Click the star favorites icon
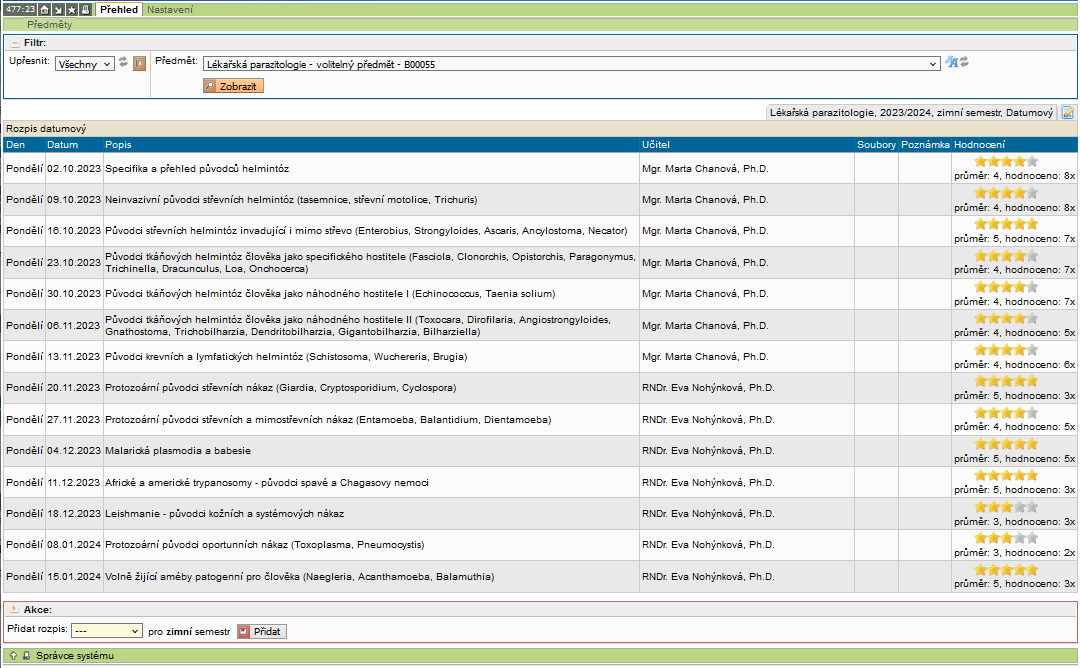1080x668 pixels. tap(71, 9)
